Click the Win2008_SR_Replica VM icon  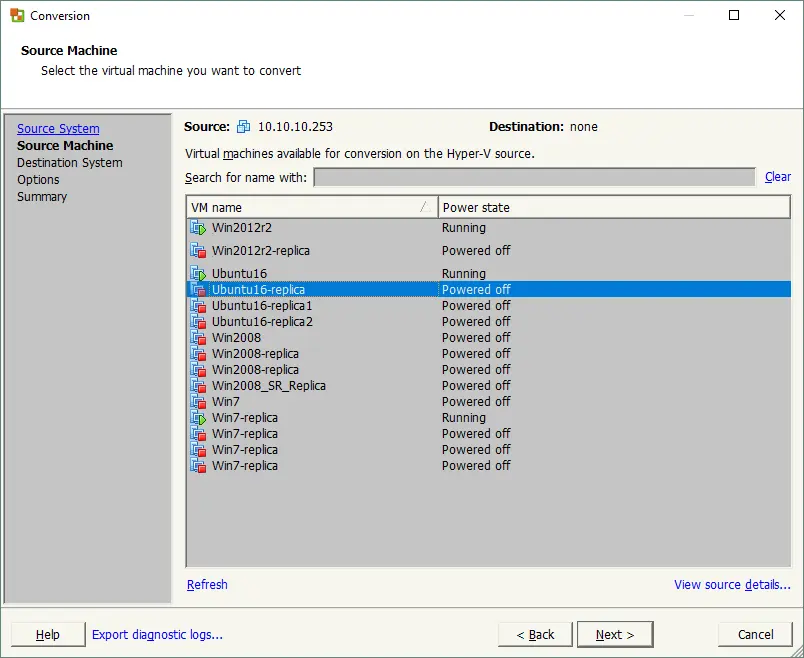click(197, 385)
